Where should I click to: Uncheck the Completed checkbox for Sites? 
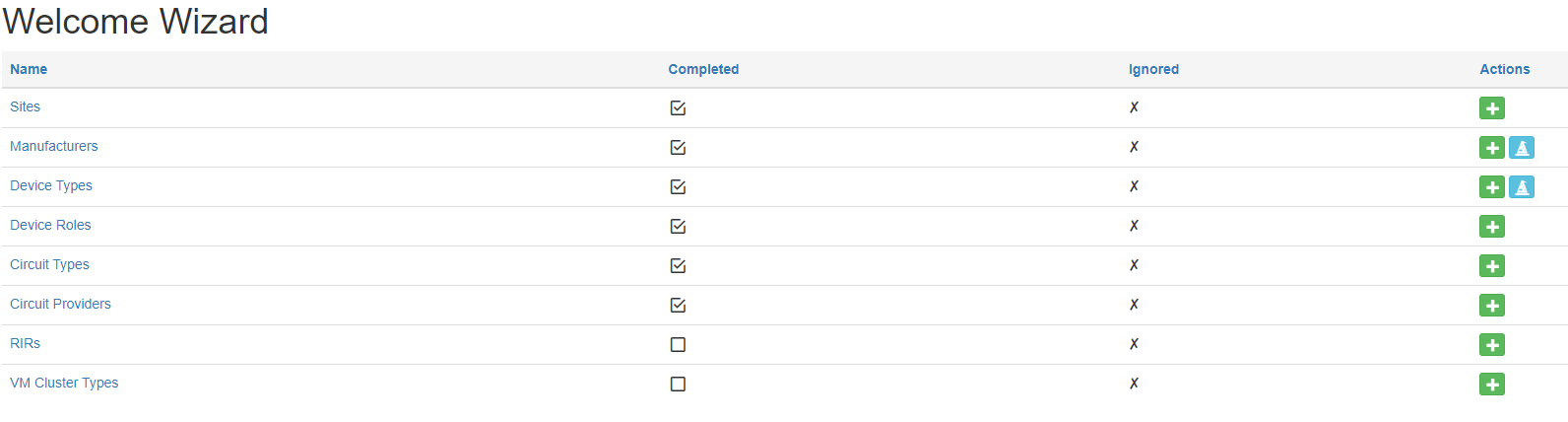point(678,107)
